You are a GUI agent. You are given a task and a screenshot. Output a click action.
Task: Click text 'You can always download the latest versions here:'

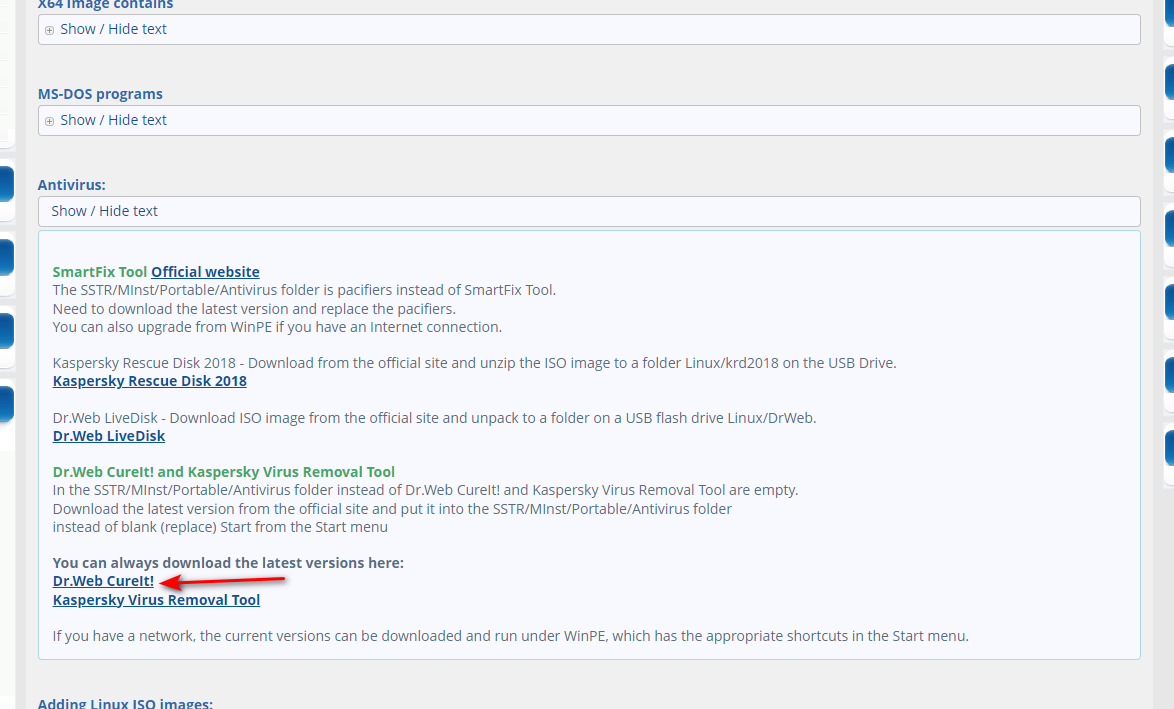click(228, 563)
